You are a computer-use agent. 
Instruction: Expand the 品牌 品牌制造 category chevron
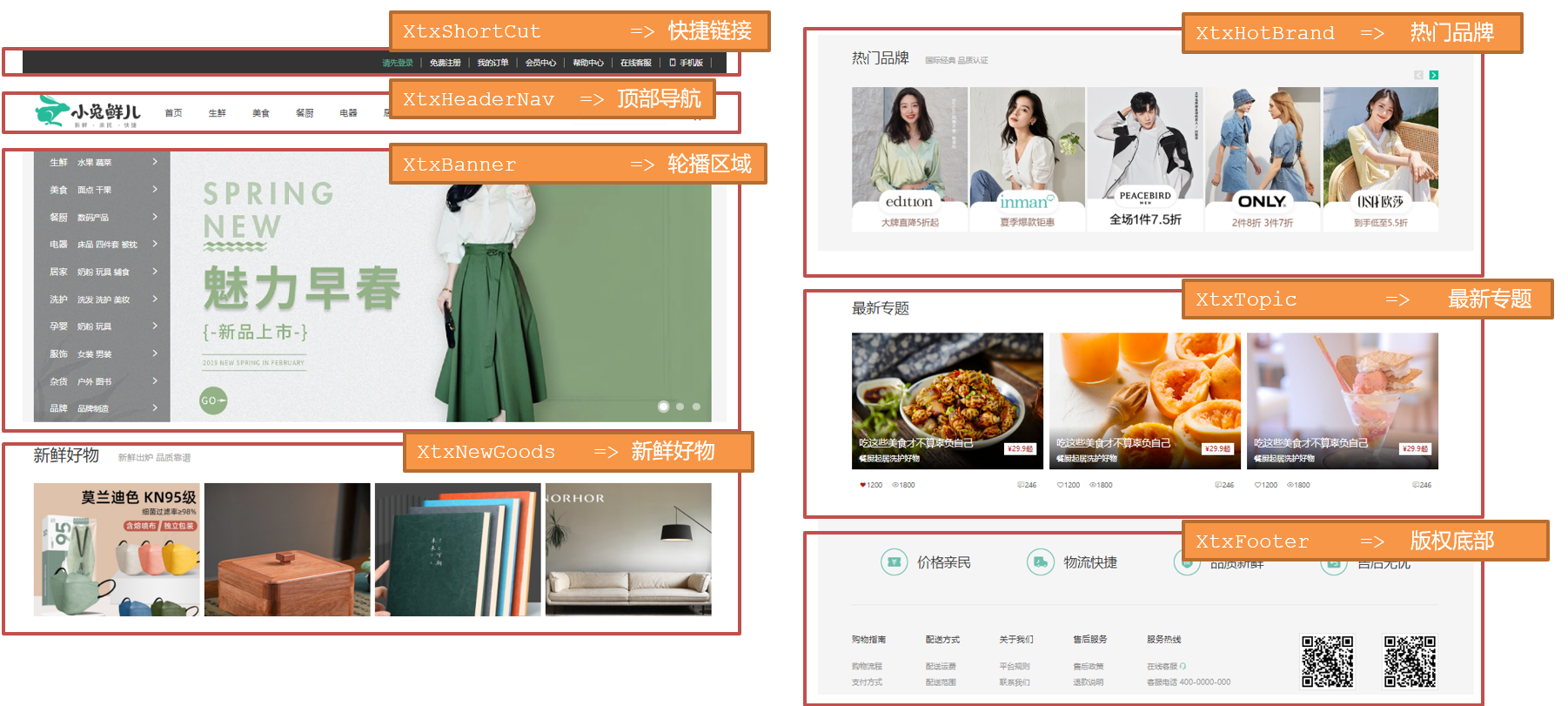click(x=155, y=407)
